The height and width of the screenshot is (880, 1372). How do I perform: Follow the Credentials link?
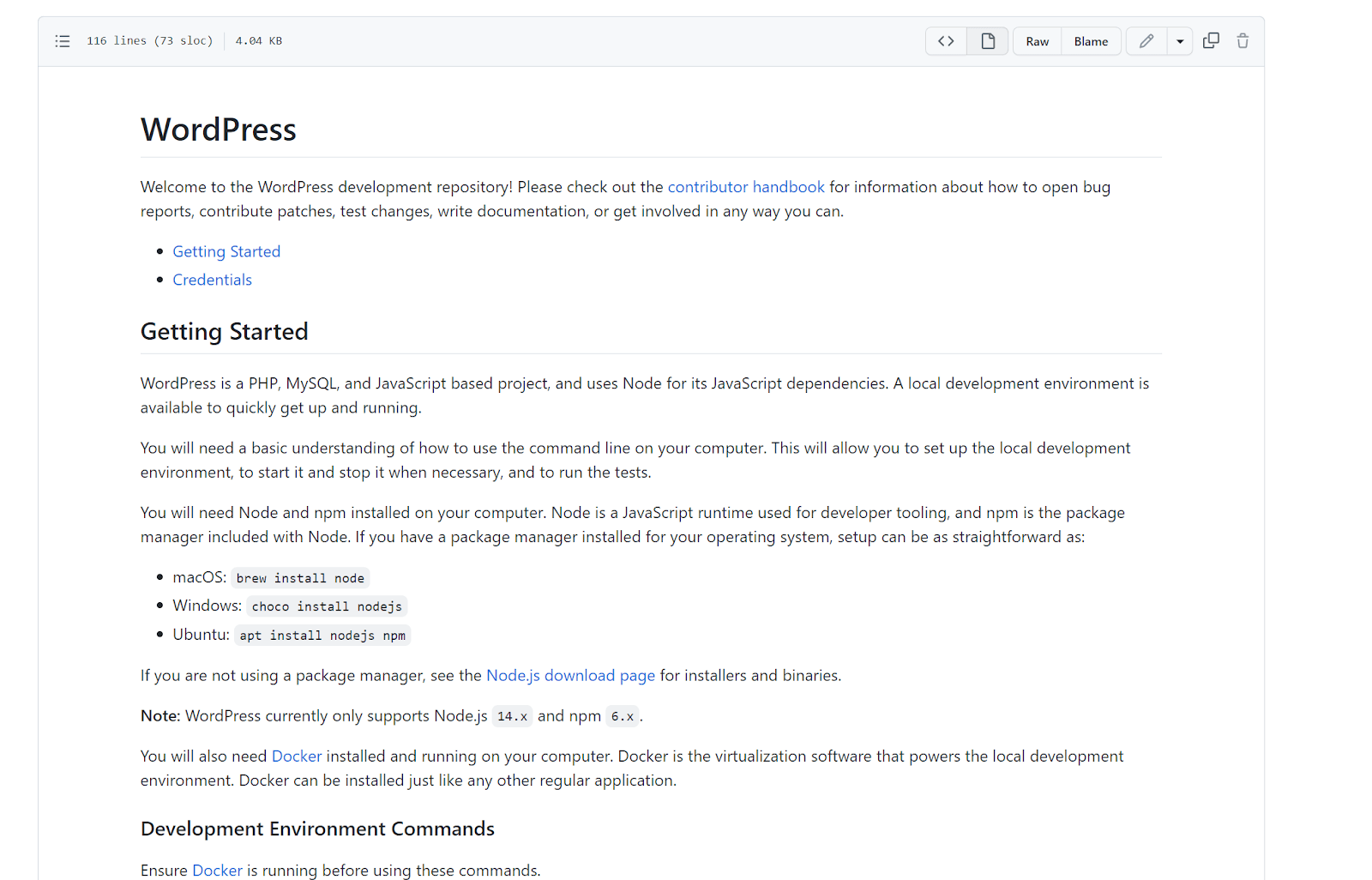212,280
